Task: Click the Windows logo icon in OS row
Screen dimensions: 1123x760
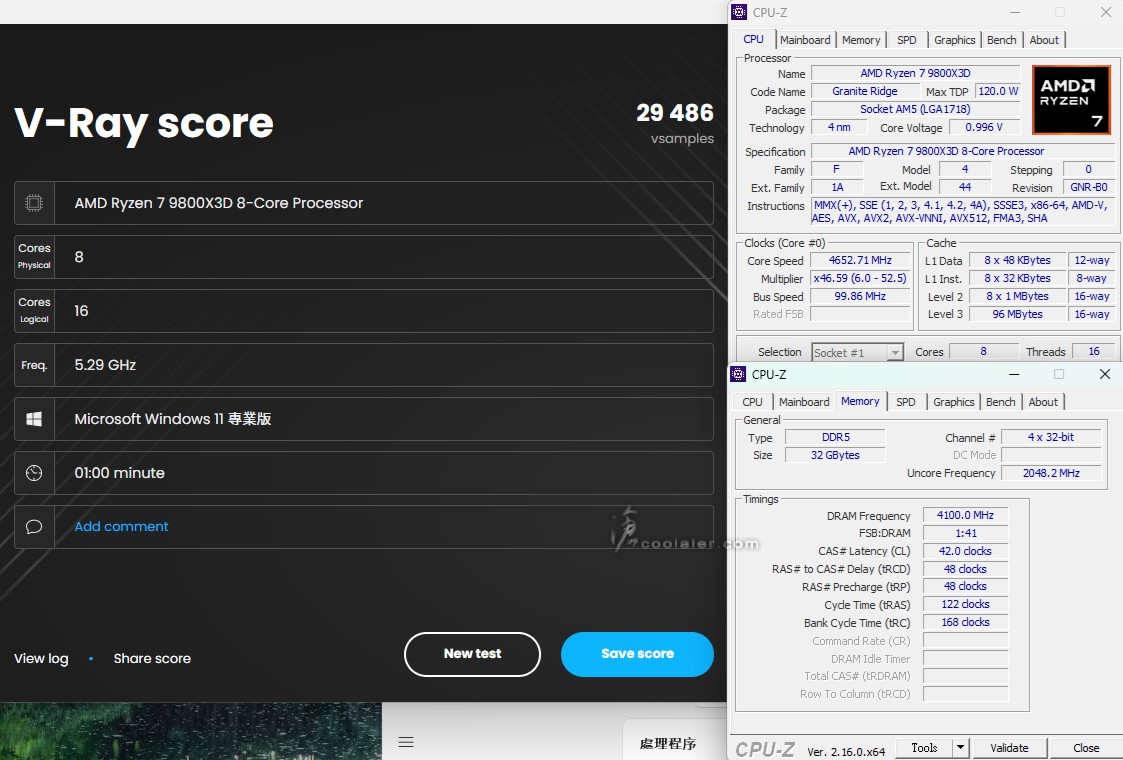Action: click(x=34, y=419)
